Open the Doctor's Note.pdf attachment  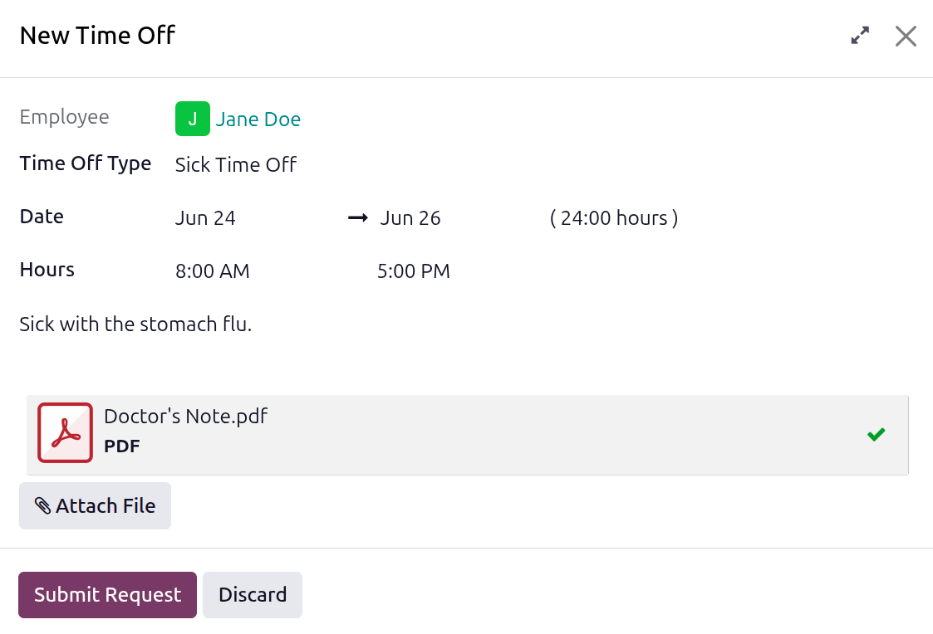(x=186, y=416)
